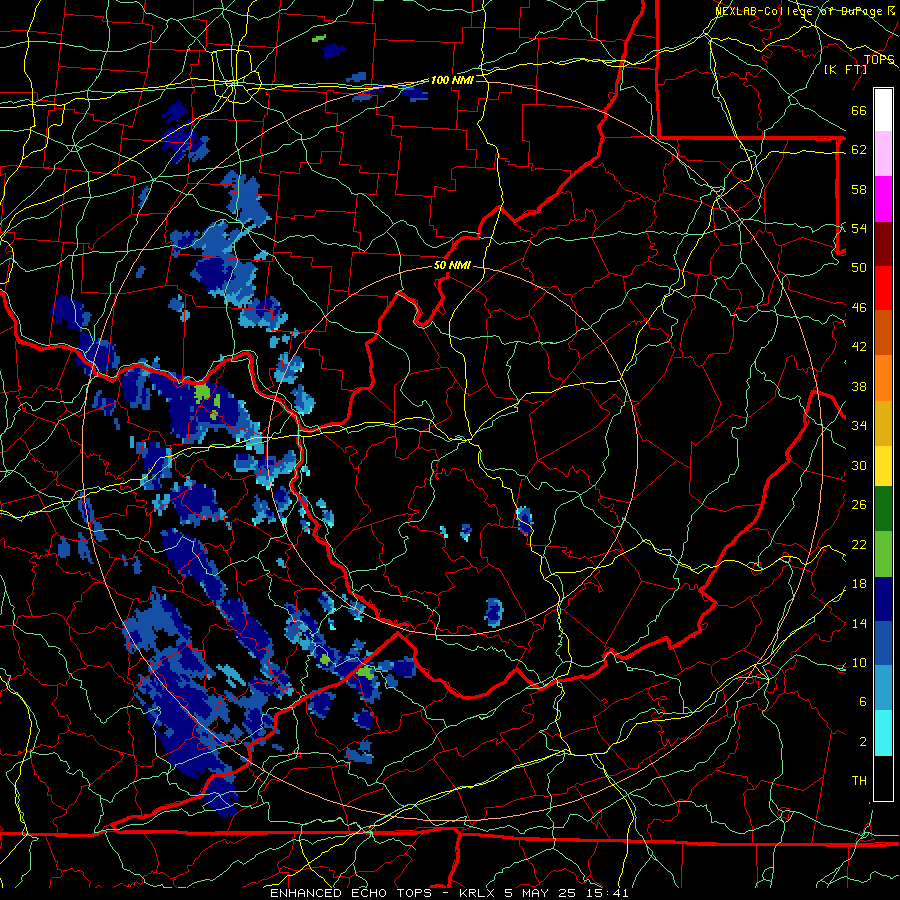Image resolution: width=900 pixels, height=900 pixels.
Task: Click the medium blue legend swatch
Action: coord(883,643)
